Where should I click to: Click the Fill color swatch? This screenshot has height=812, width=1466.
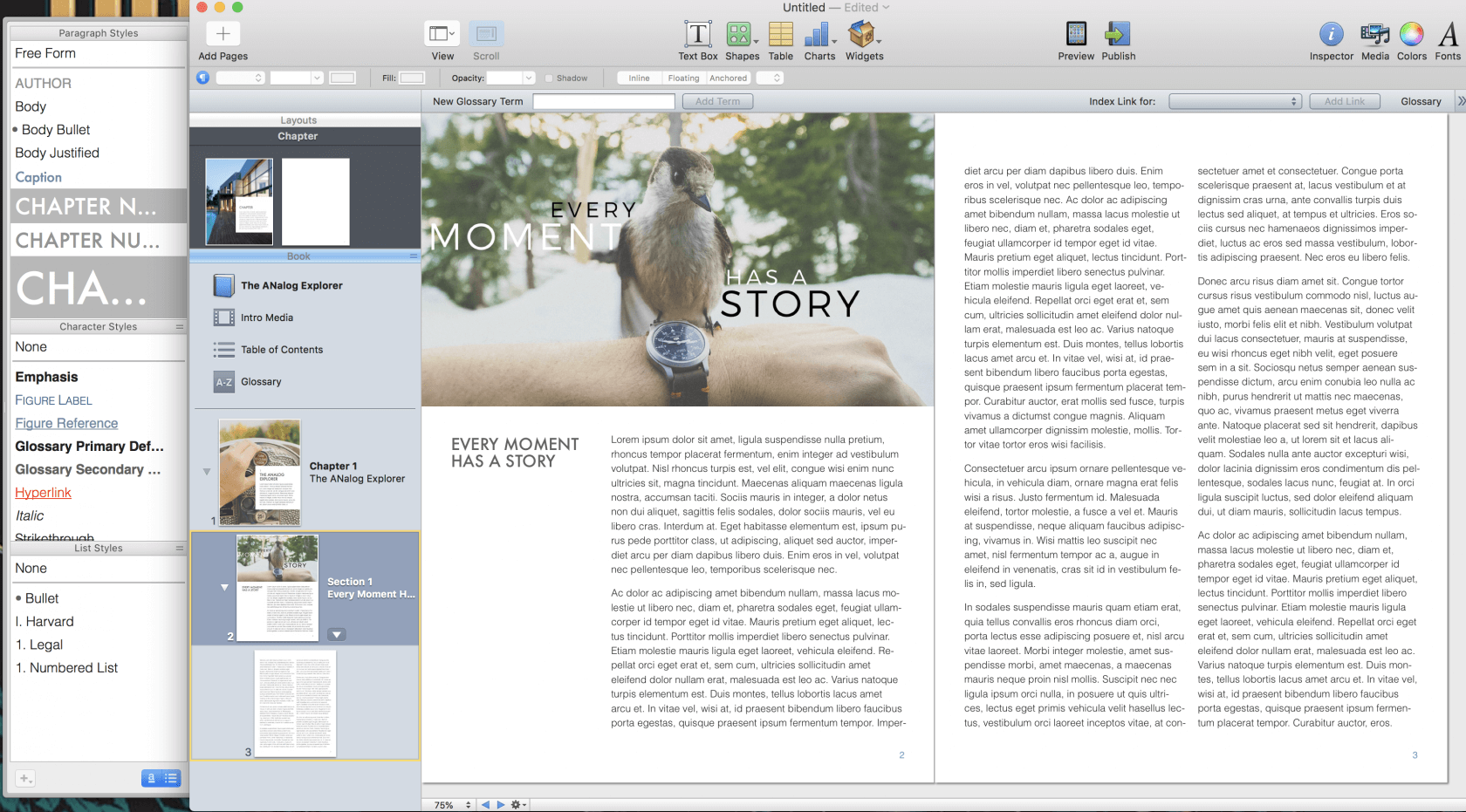[x=412, y=78]
